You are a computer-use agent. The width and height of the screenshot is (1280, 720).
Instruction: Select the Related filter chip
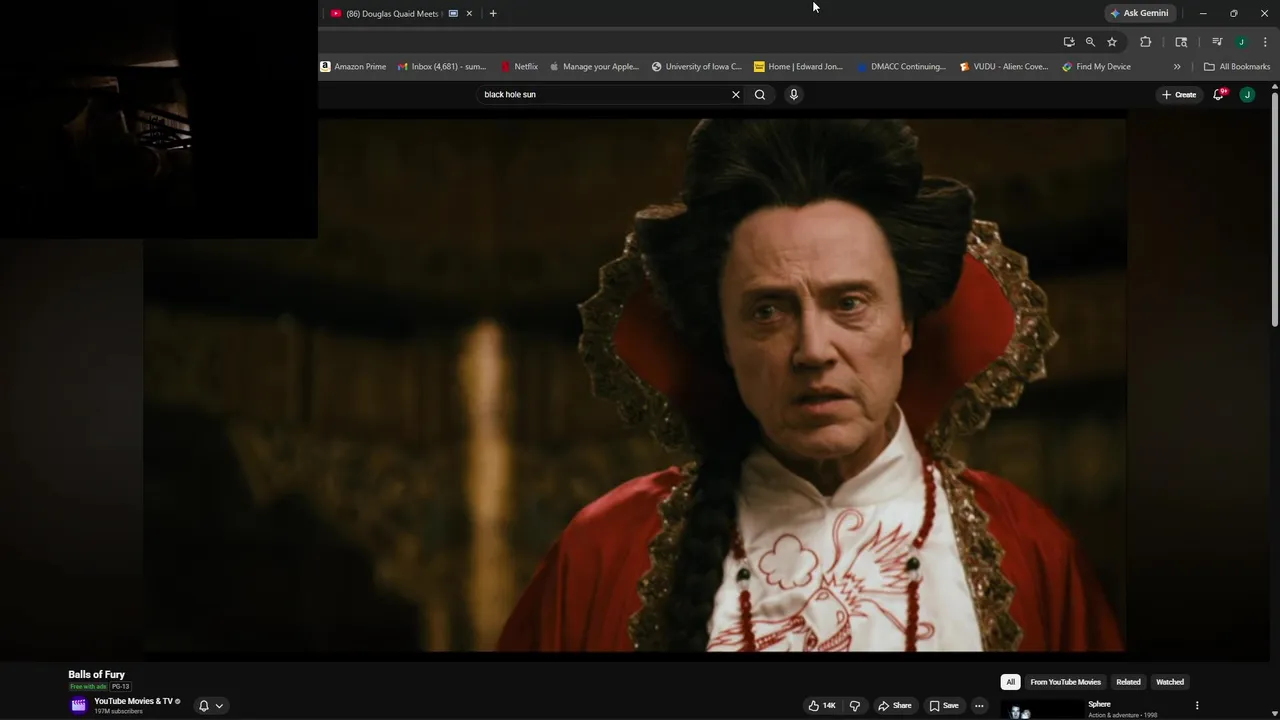point(1128,682)
